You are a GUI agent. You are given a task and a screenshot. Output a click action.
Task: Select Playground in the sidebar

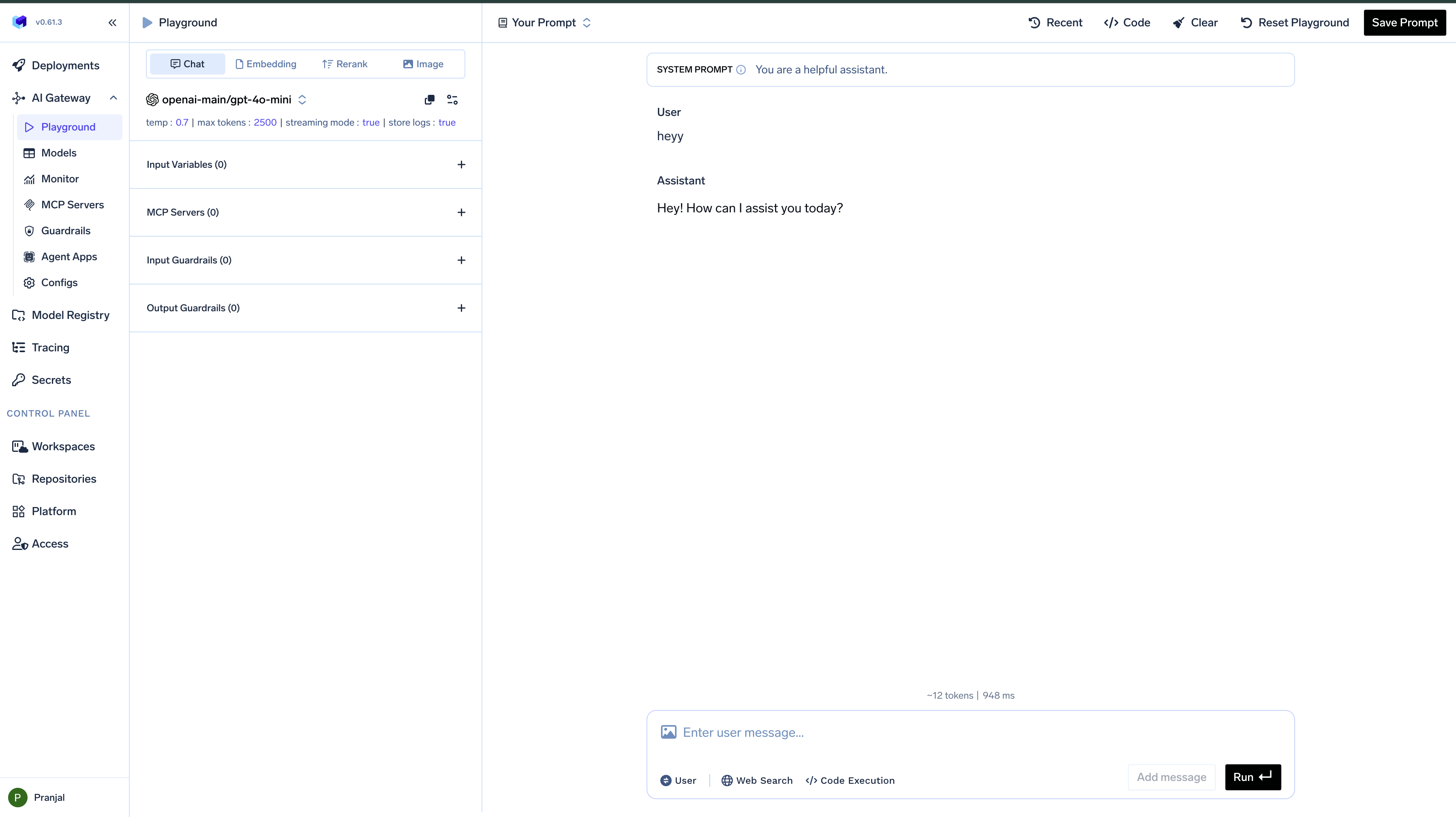pyautogui.click(x=70, y=127)
